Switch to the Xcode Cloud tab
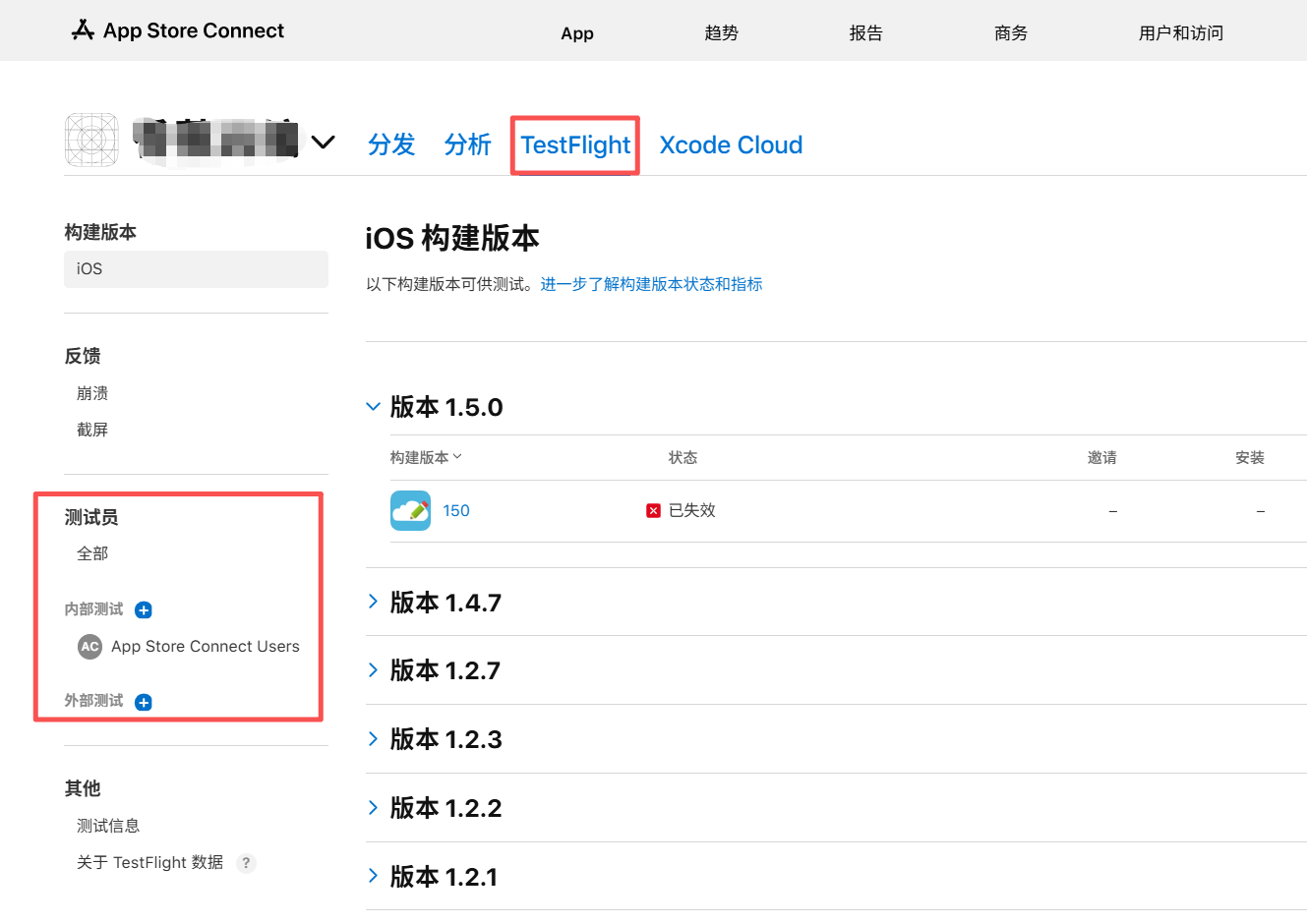 (731, 144)
